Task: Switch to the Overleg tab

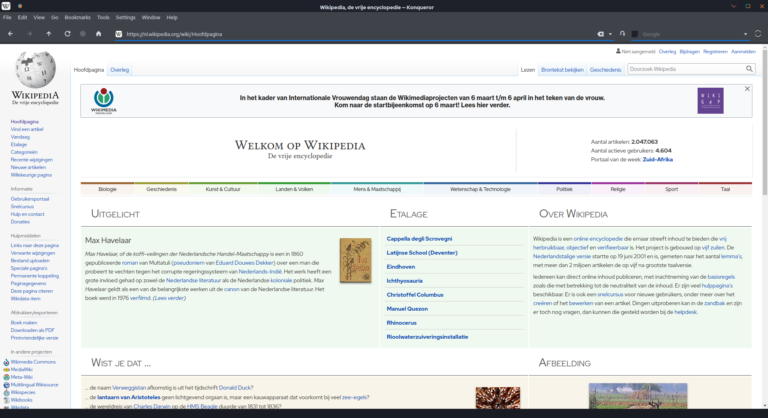Action: pos(119,70)
